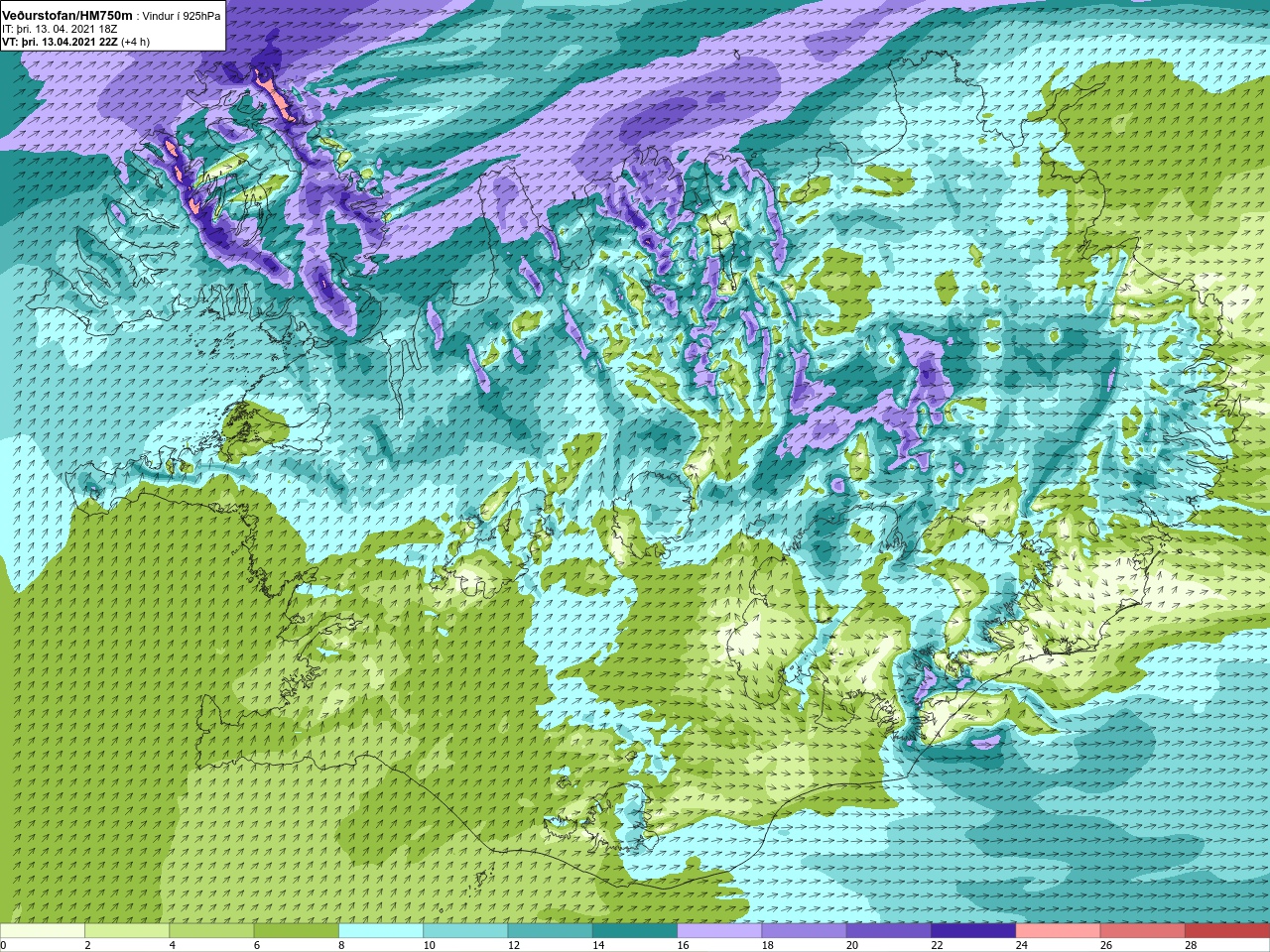This screenshot has height=952, width=1270.
Task: Click the 'Vindur í 925hPa' label
Action: [182, 16]
